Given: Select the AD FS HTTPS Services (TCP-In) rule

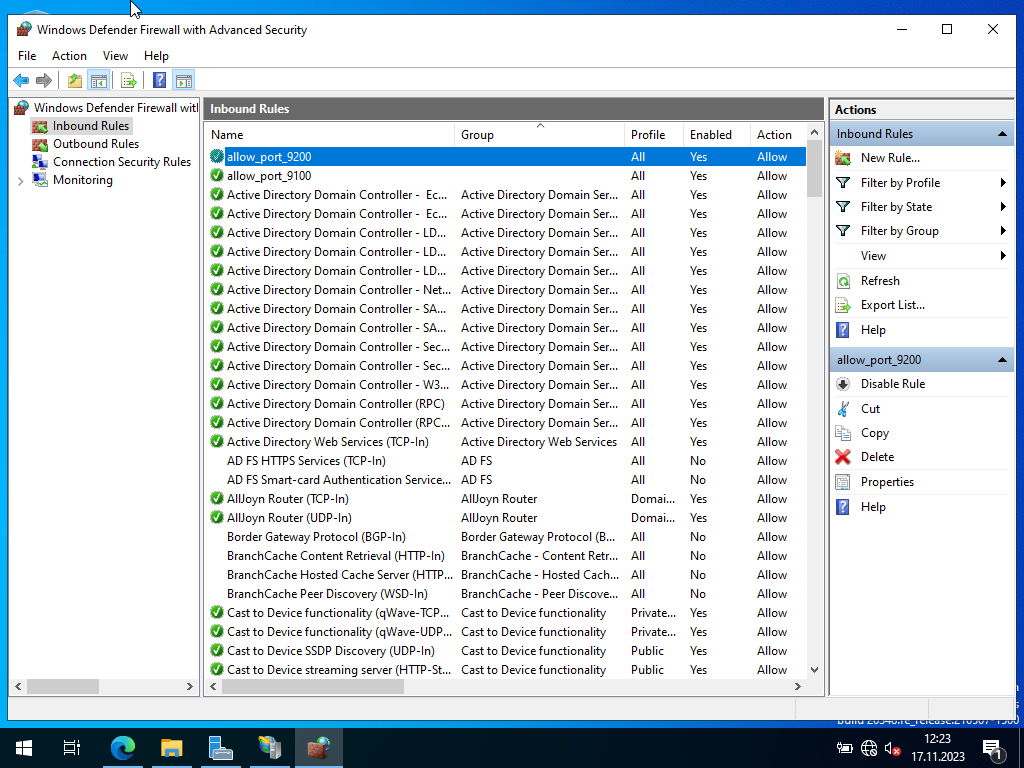Looking at the screenshot, I should point(306,461).
